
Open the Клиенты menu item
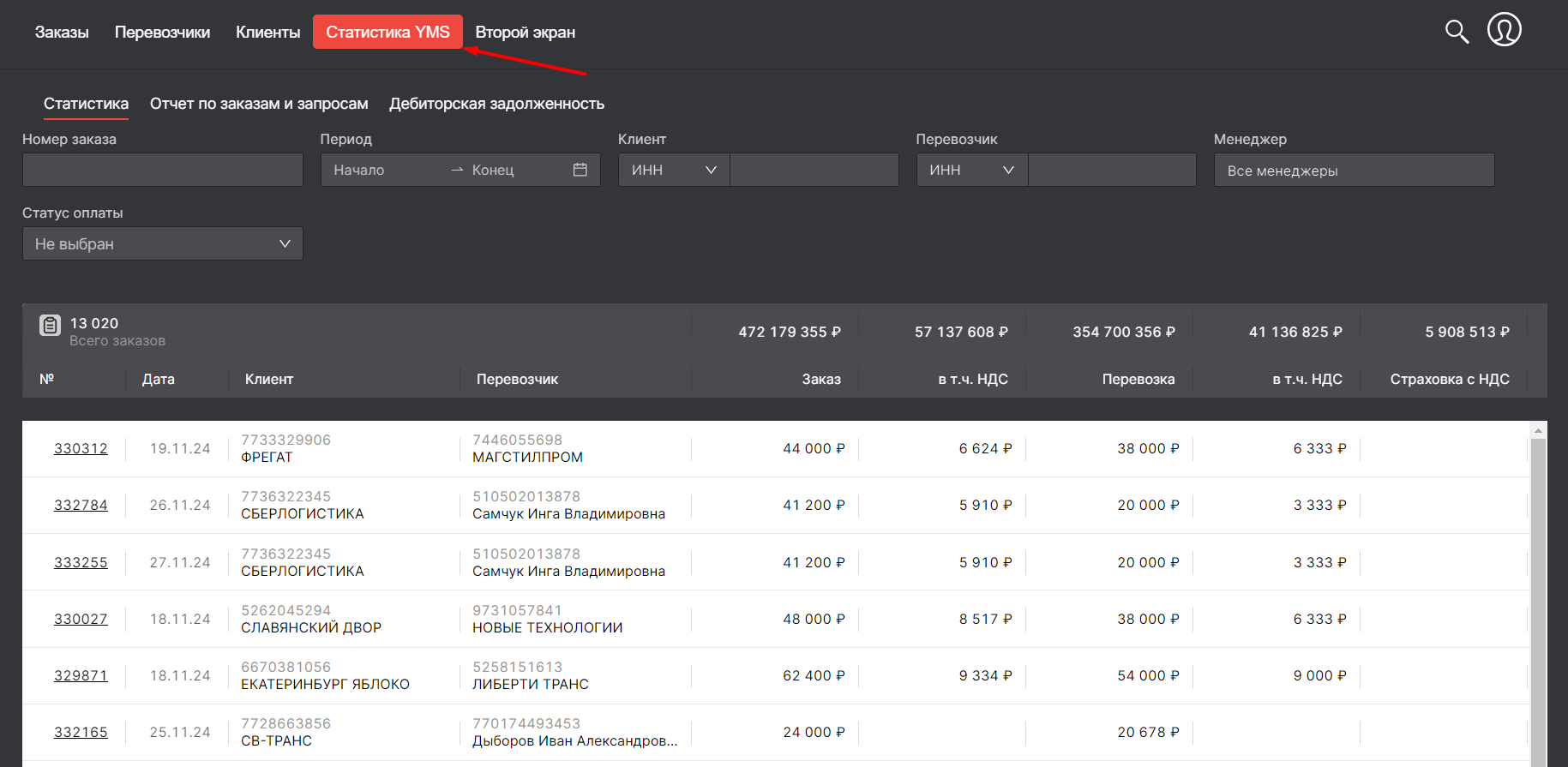(268, 33)
